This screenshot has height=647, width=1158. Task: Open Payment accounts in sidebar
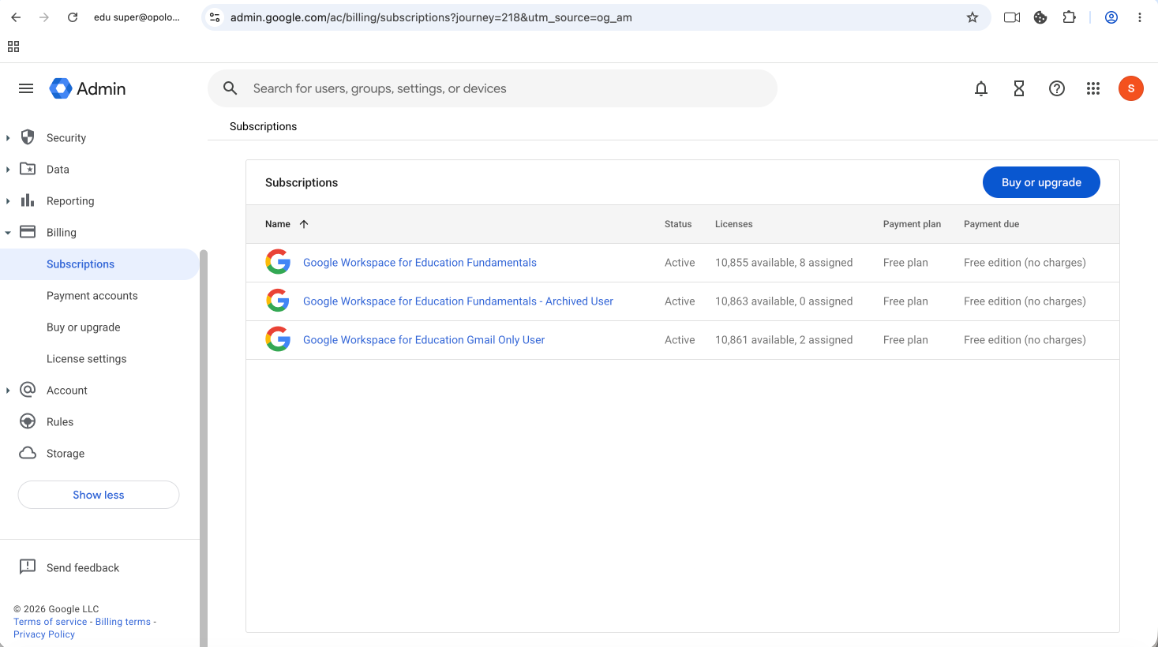pos(92,295)
